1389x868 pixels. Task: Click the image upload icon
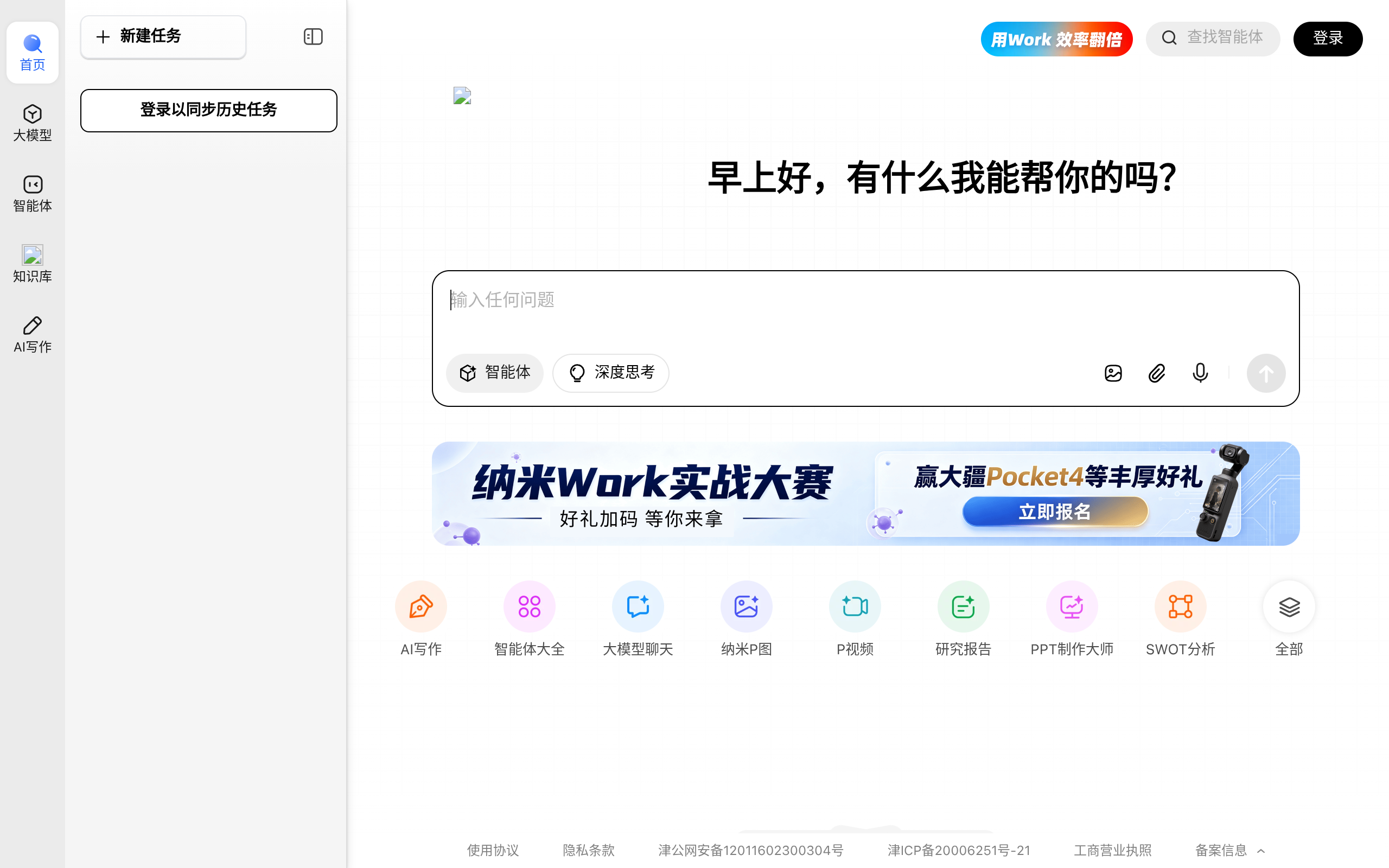click(x=1113, y=373)
